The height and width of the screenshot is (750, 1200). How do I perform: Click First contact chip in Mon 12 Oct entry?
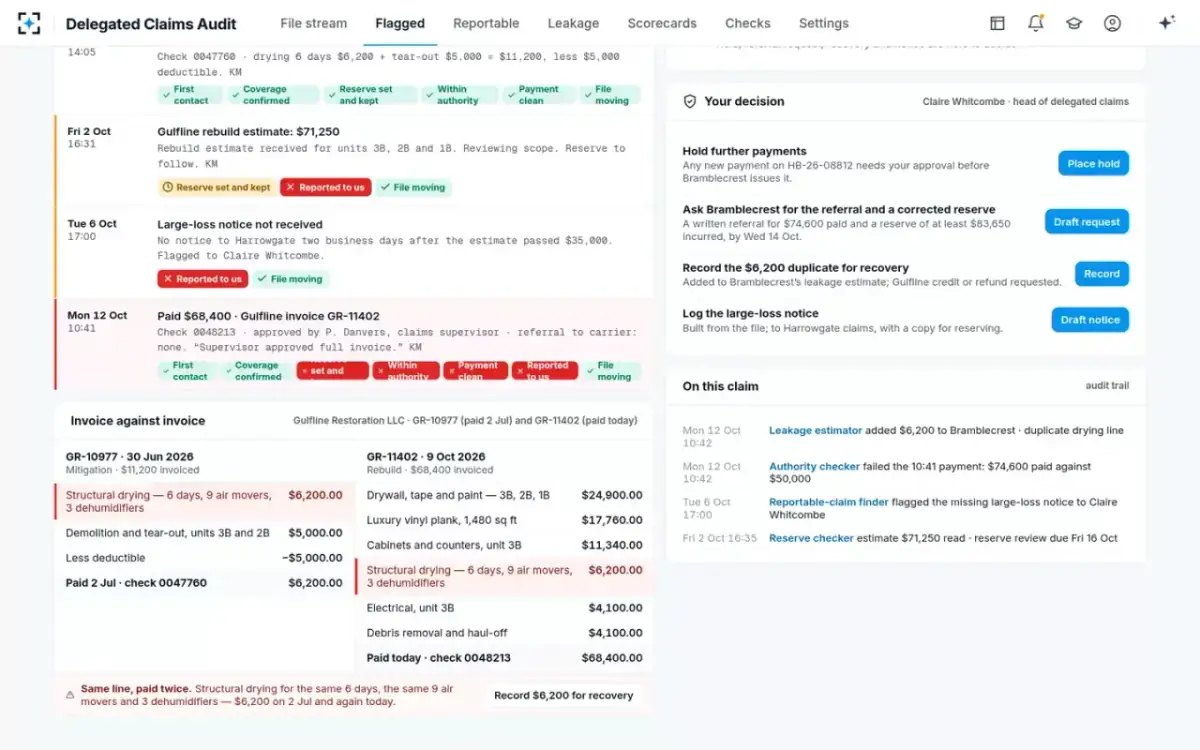pos(189,371)
